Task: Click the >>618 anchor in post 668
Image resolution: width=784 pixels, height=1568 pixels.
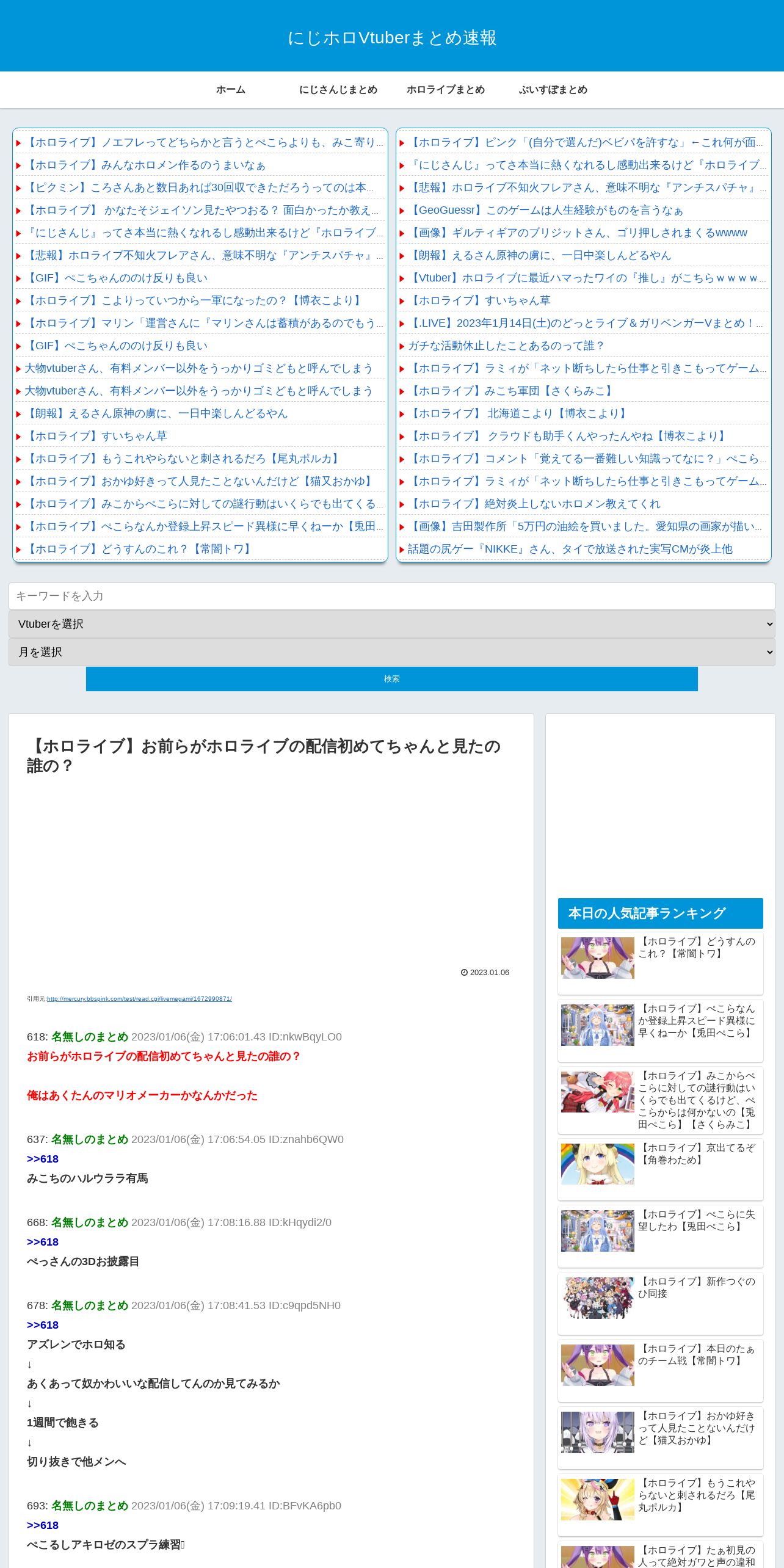Action: coord(43,1242)
